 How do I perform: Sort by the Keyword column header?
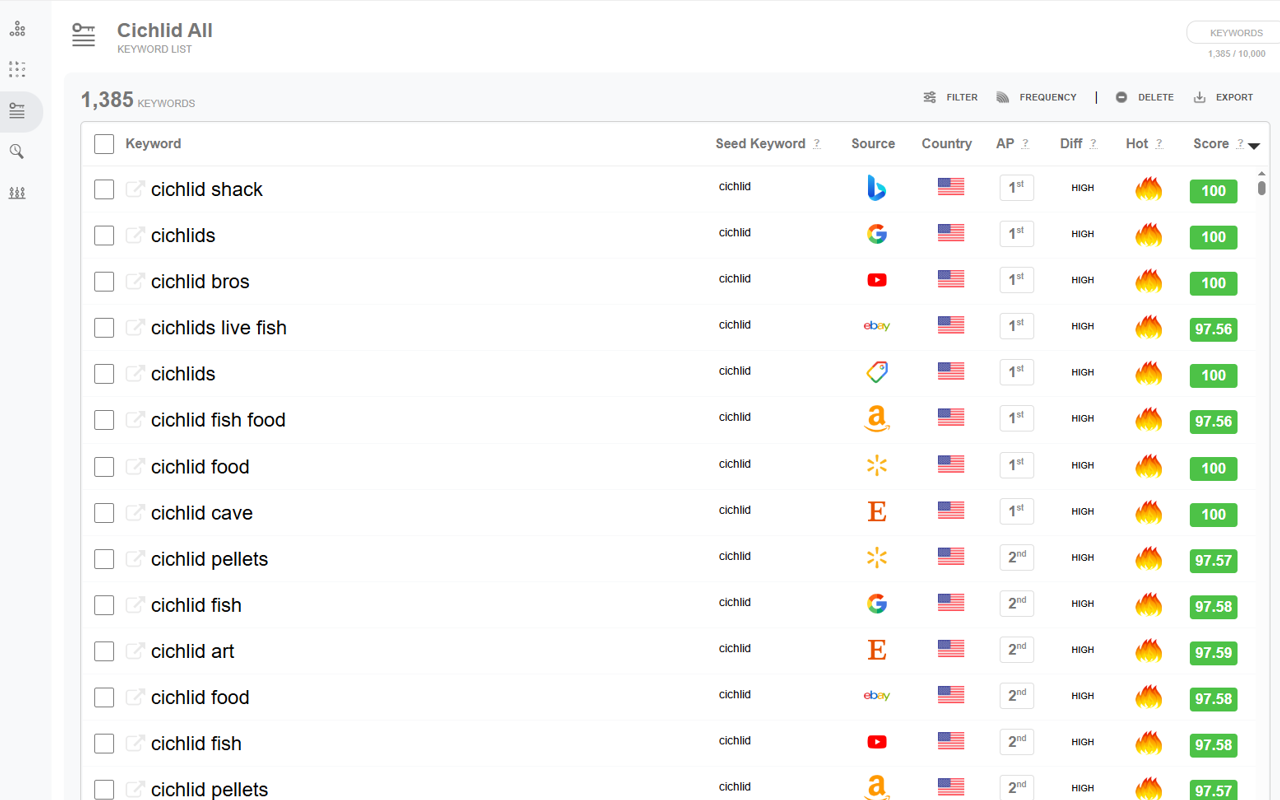point(153,144)
